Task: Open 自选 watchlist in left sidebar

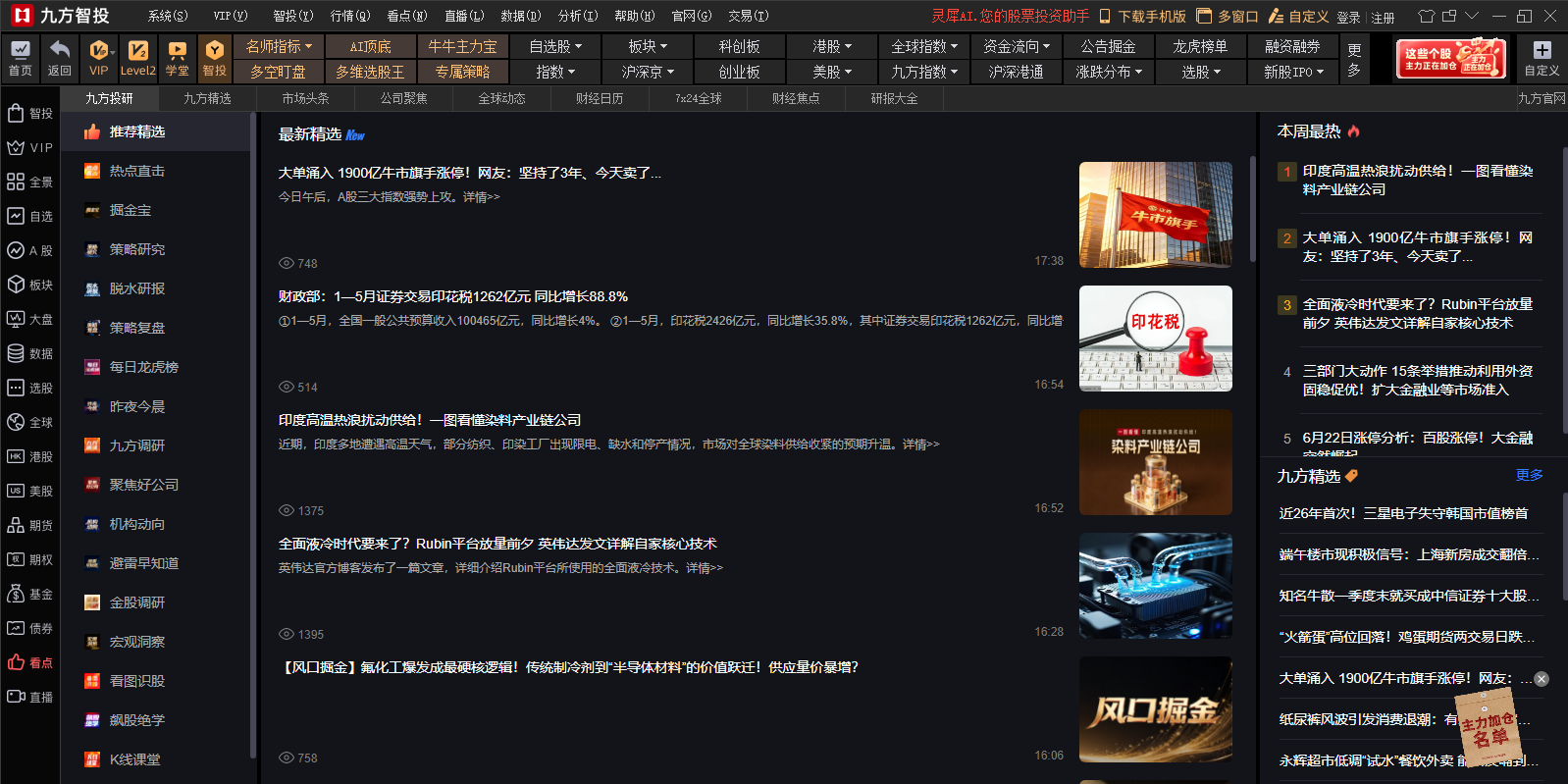Action: 30,216
